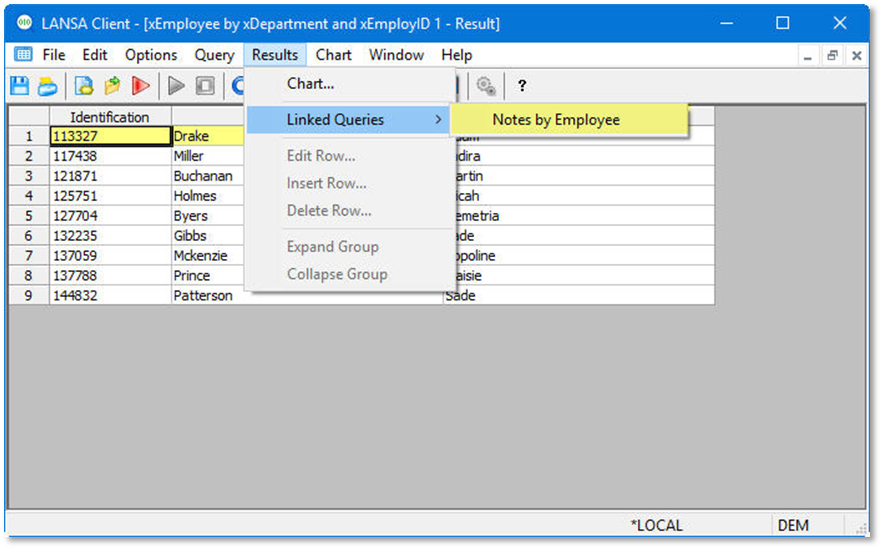Screen dimensions: 882x549
Task: Open the Edit menu
Action: [x=94, y=55]
